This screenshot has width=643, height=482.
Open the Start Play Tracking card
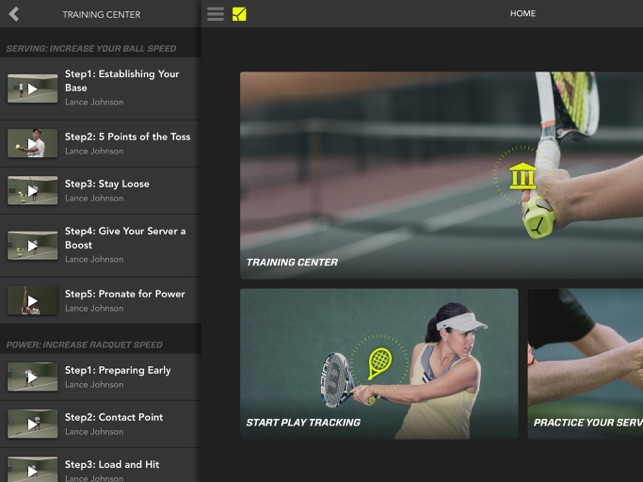click(x=379, y=364)
